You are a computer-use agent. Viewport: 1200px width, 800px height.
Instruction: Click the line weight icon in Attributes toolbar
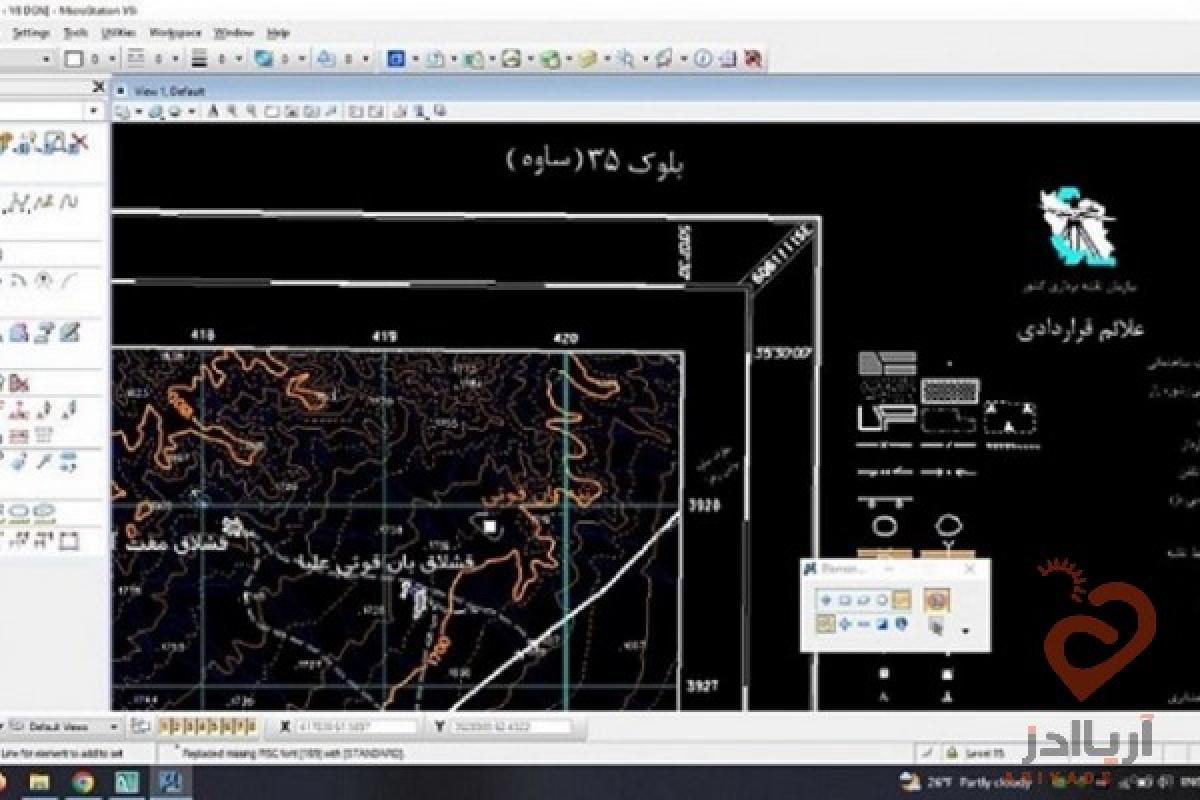click(200, 59)
